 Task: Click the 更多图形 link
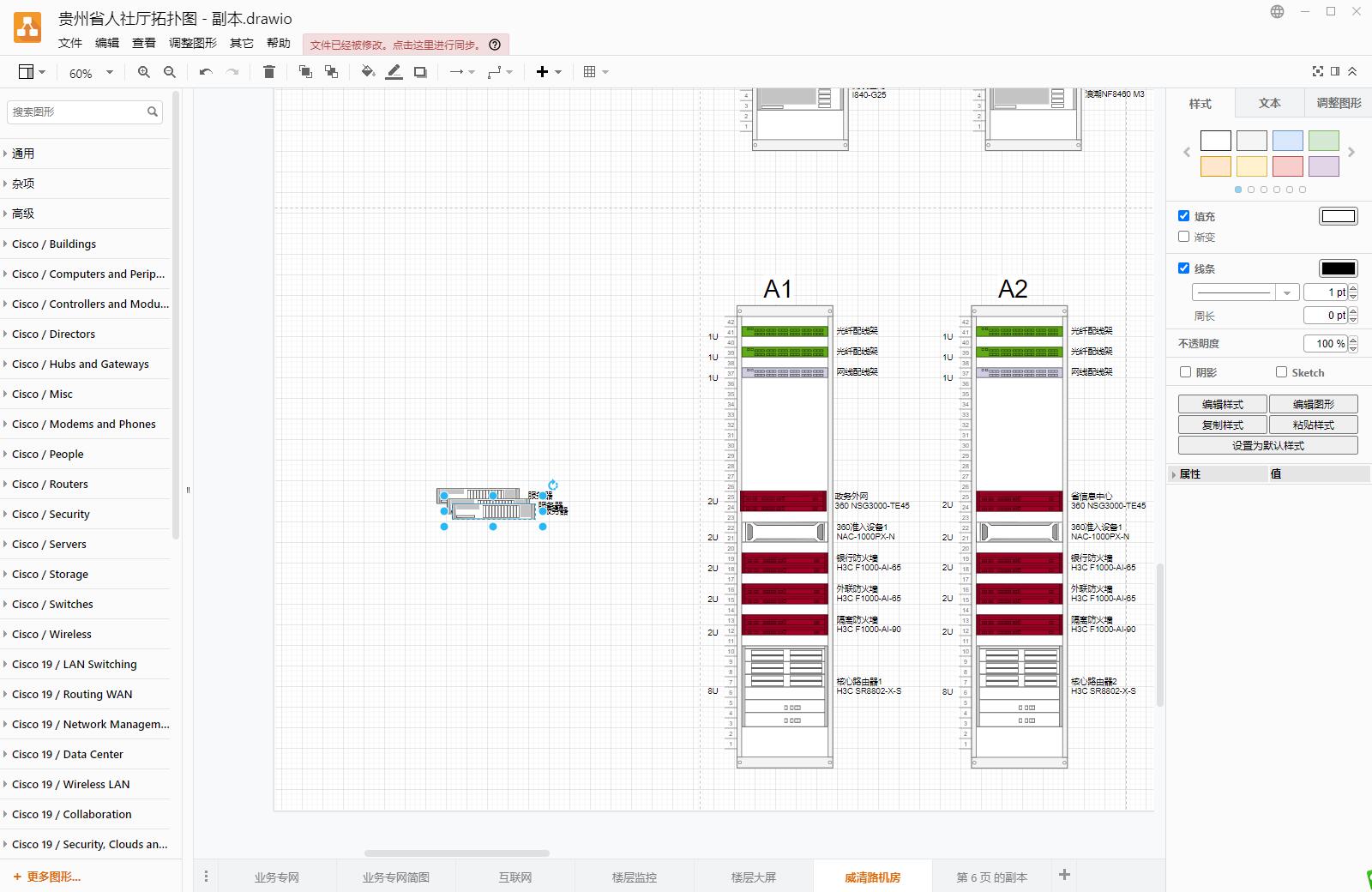47,877
